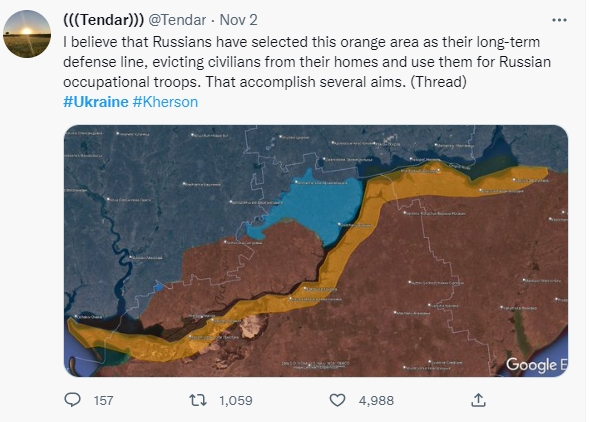Viewport: 589px width, 422px height.
Task: View the 157 replies count
Action: pos(104,401)
